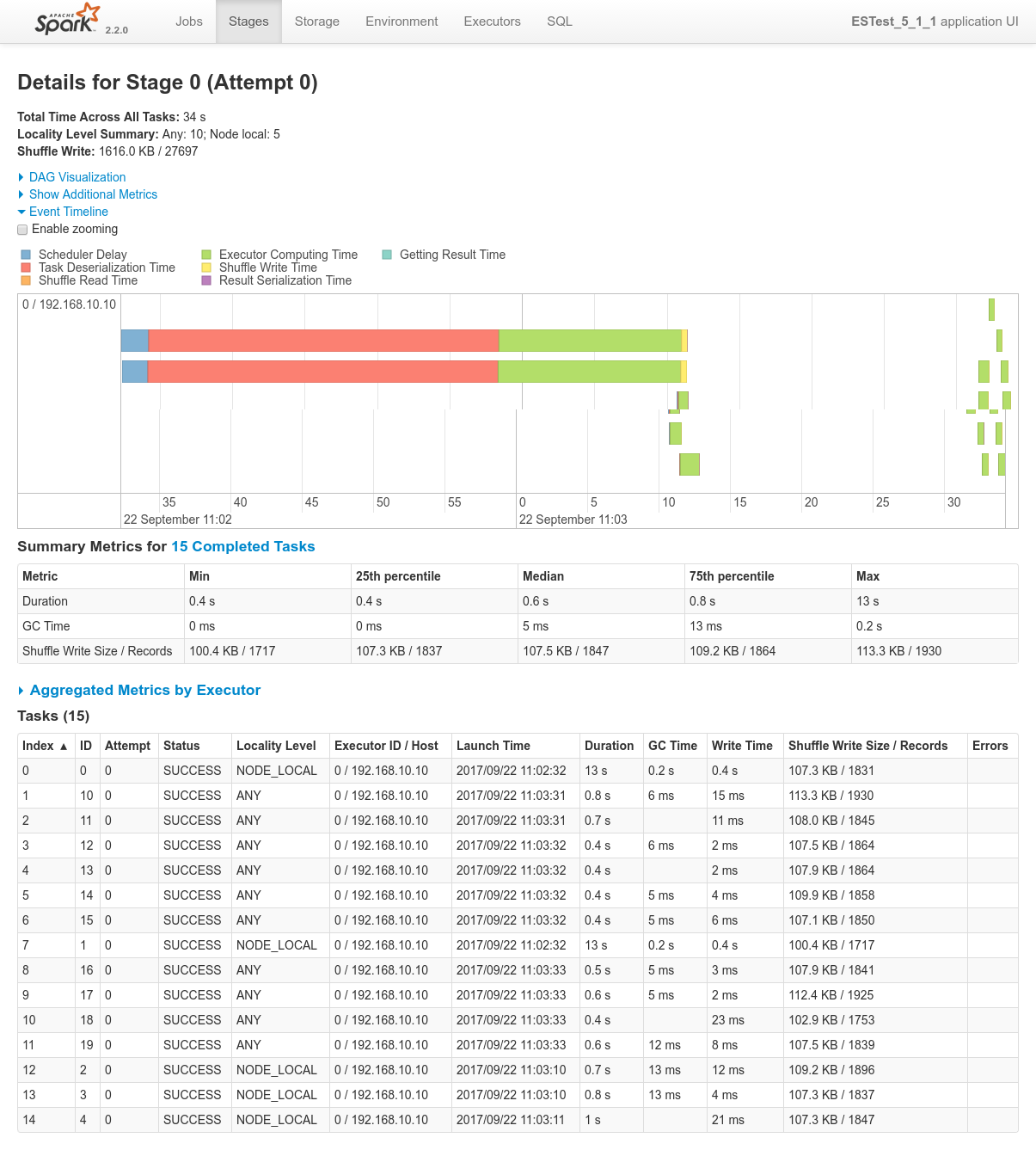Click the '22 September 11:02' timeline axis label

click(x=178, y=520)
